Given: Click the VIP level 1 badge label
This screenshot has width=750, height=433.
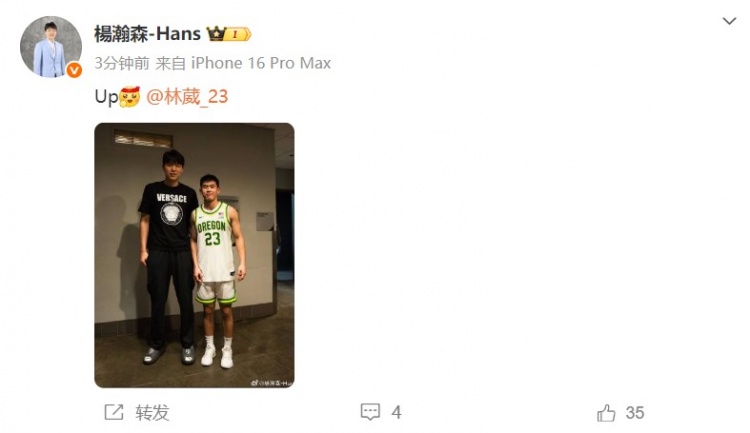Looking at the screenshot, I should click(x=238, y=34).
